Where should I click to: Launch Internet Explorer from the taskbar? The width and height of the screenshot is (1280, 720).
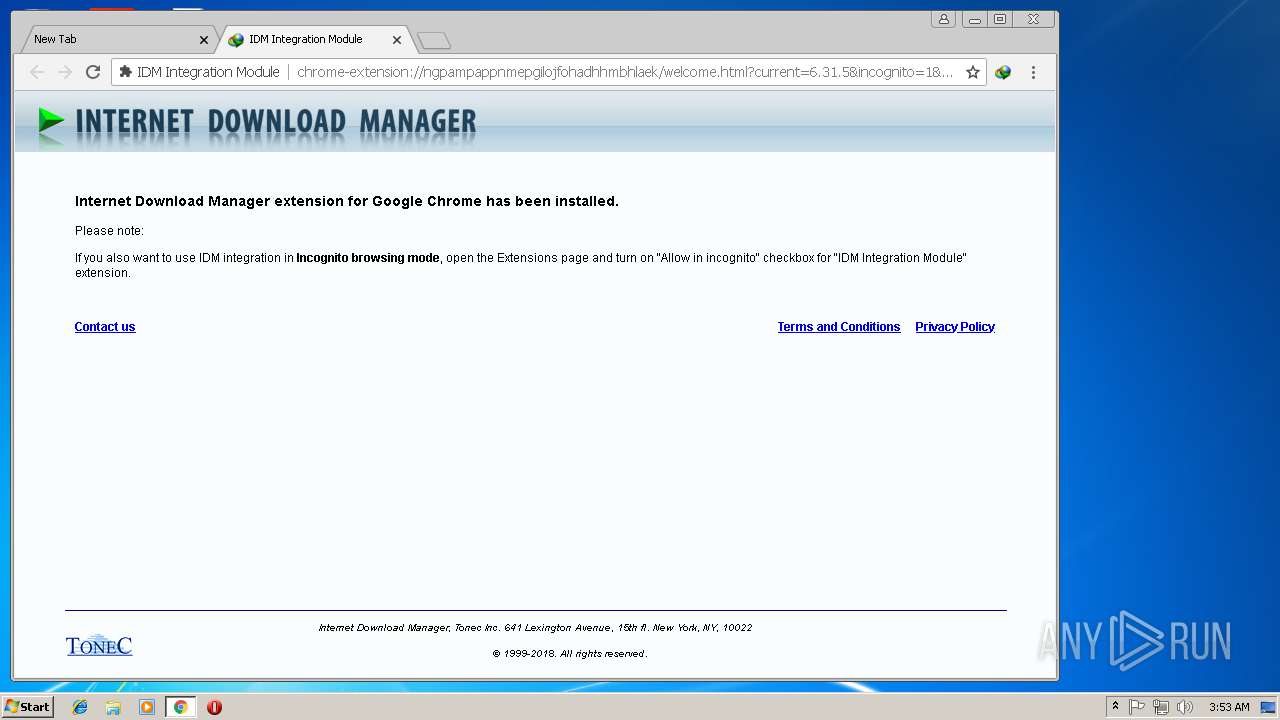tap(80, 707)
